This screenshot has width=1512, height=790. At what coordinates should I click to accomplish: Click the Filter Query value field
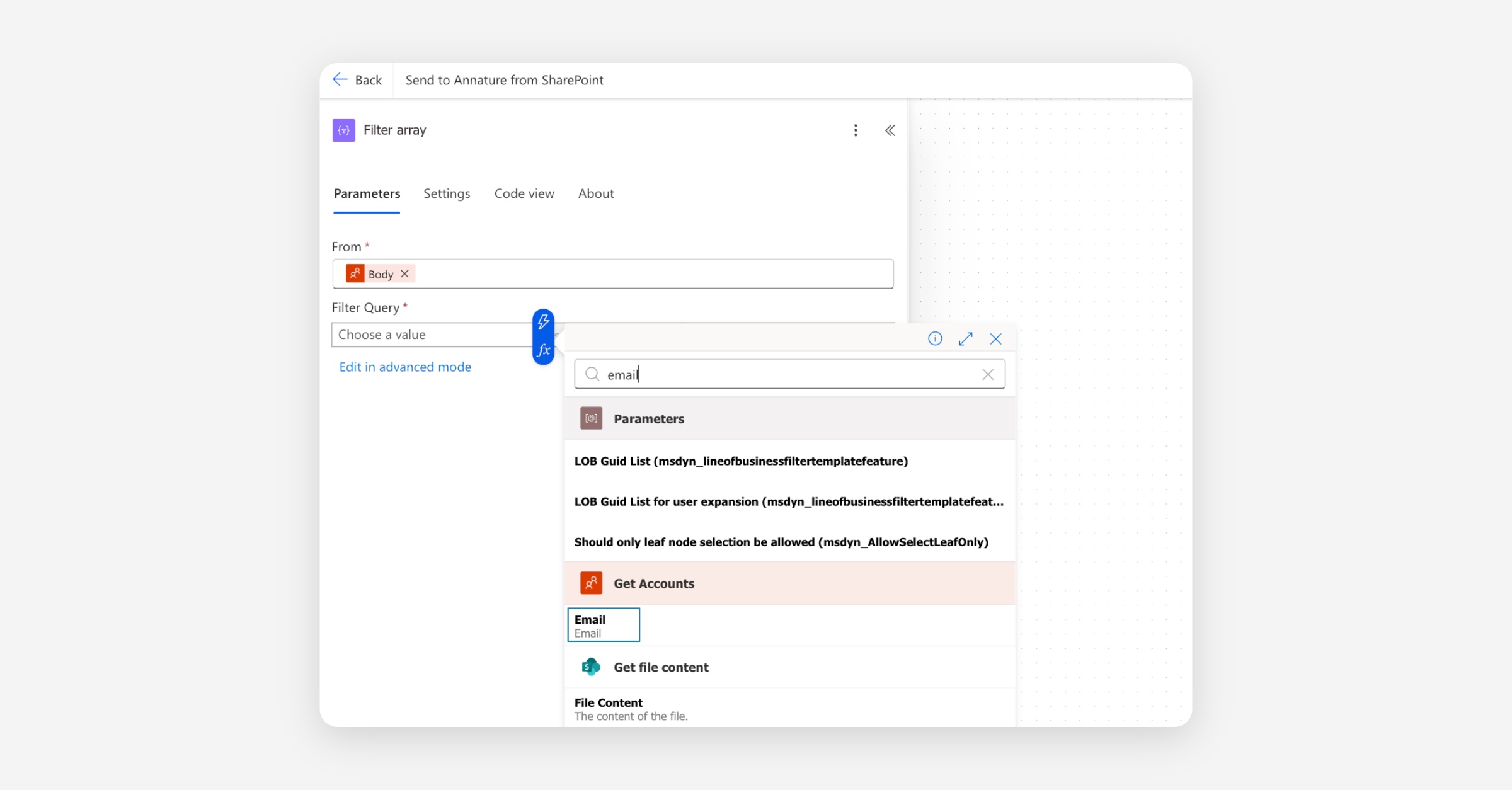432,335
